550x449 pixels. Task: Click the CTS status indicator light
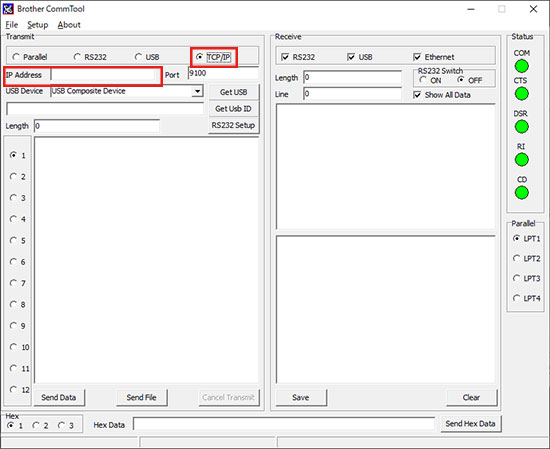(x=522, y=94)
